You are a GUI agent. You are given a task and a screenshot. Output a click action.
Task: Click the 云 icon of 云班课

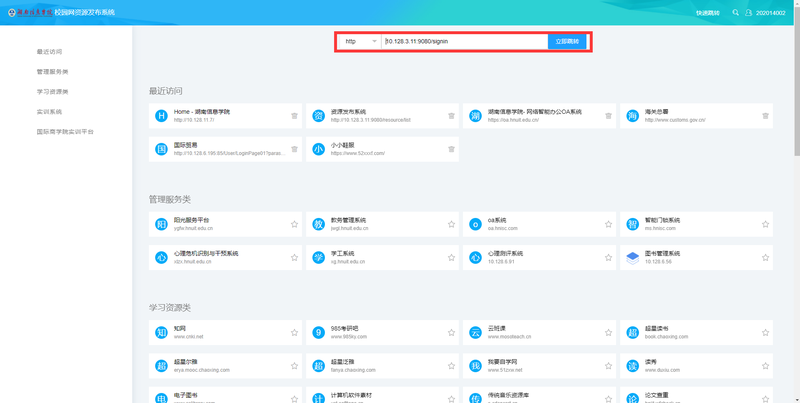pyautogui.click(x=476, y=333)
